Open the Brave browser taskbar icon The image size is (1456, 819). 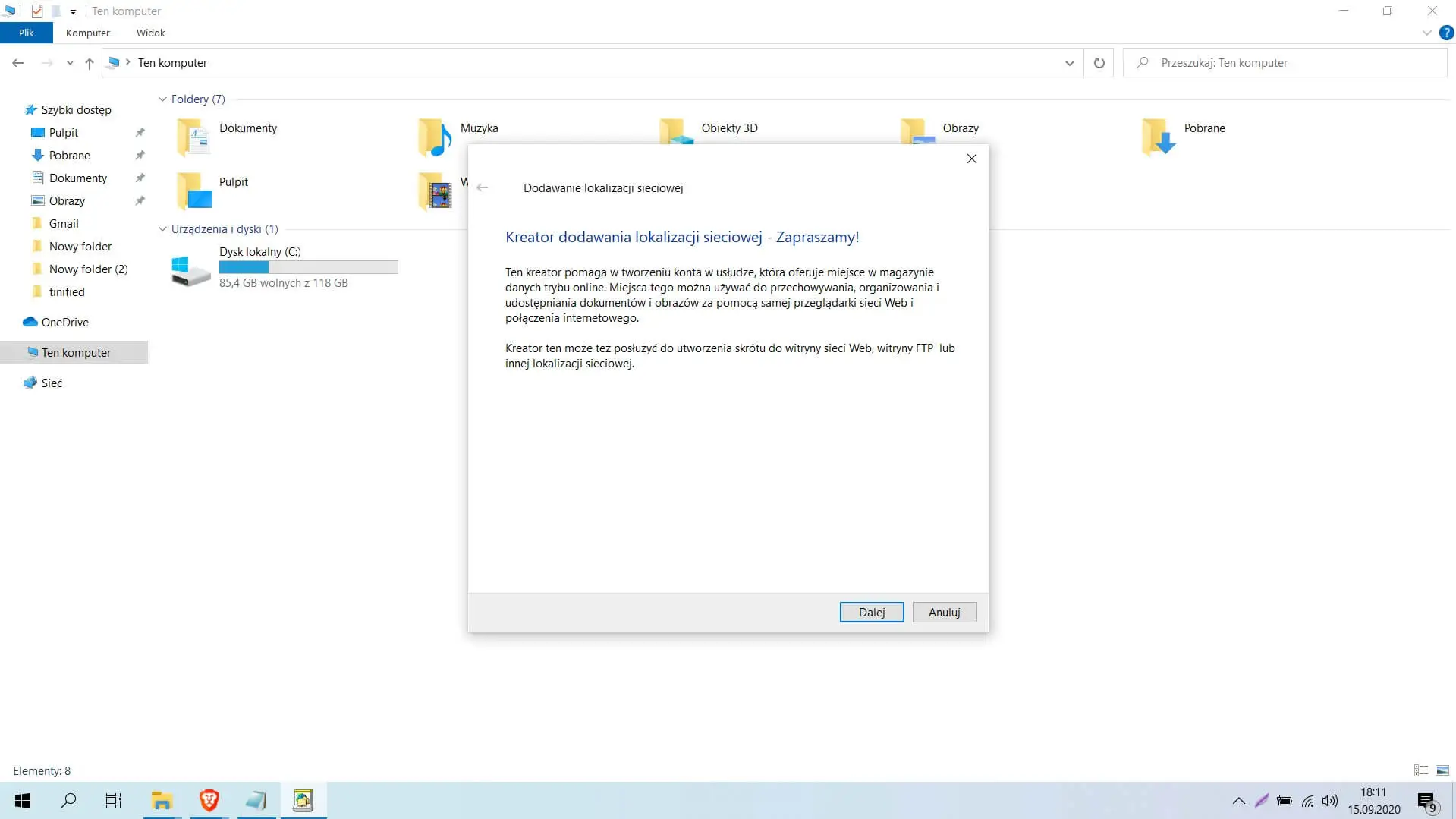[209, 800]
